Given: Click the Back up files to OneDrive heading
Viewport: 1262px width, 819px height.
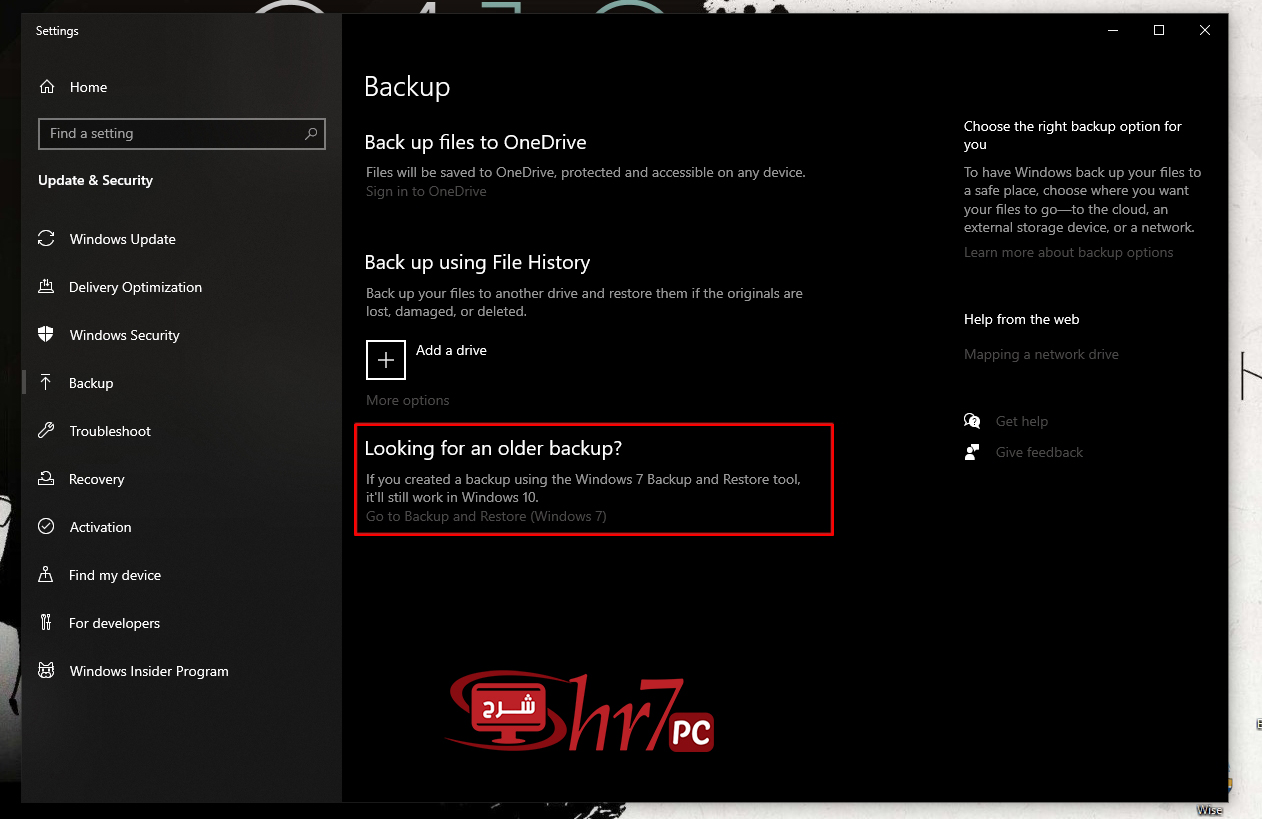Looking at the screenshot, I should (x=475, y=142).
